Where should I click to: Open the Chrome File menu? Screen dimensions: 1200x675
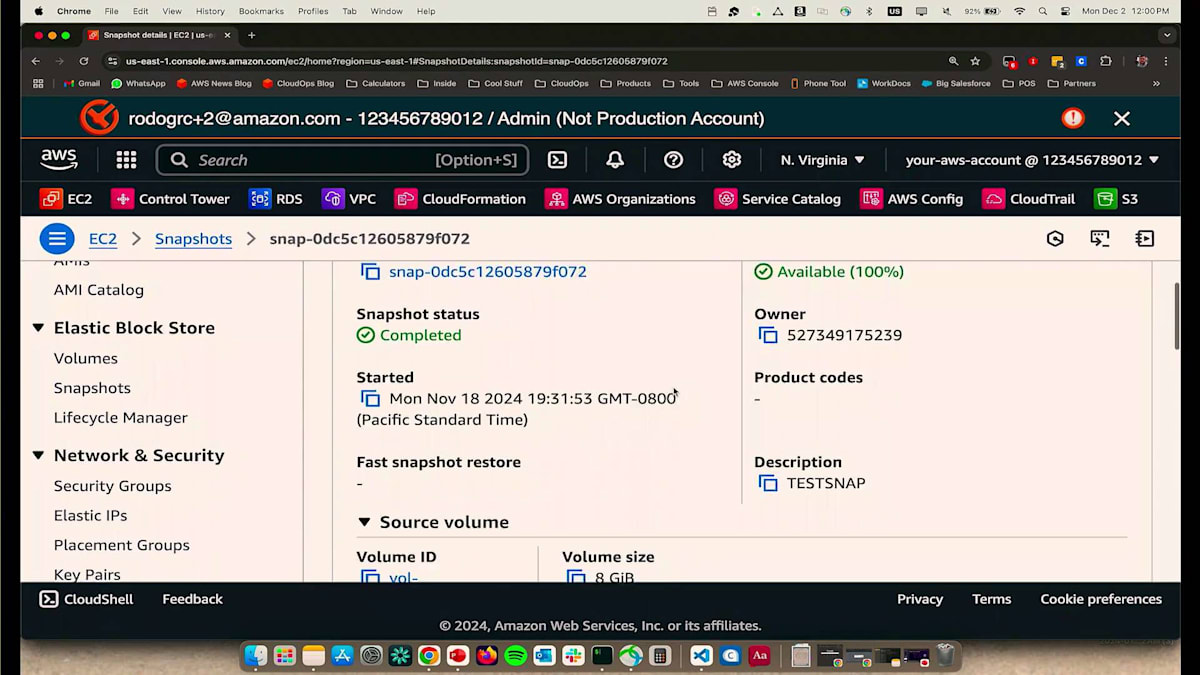coord(111,11)
